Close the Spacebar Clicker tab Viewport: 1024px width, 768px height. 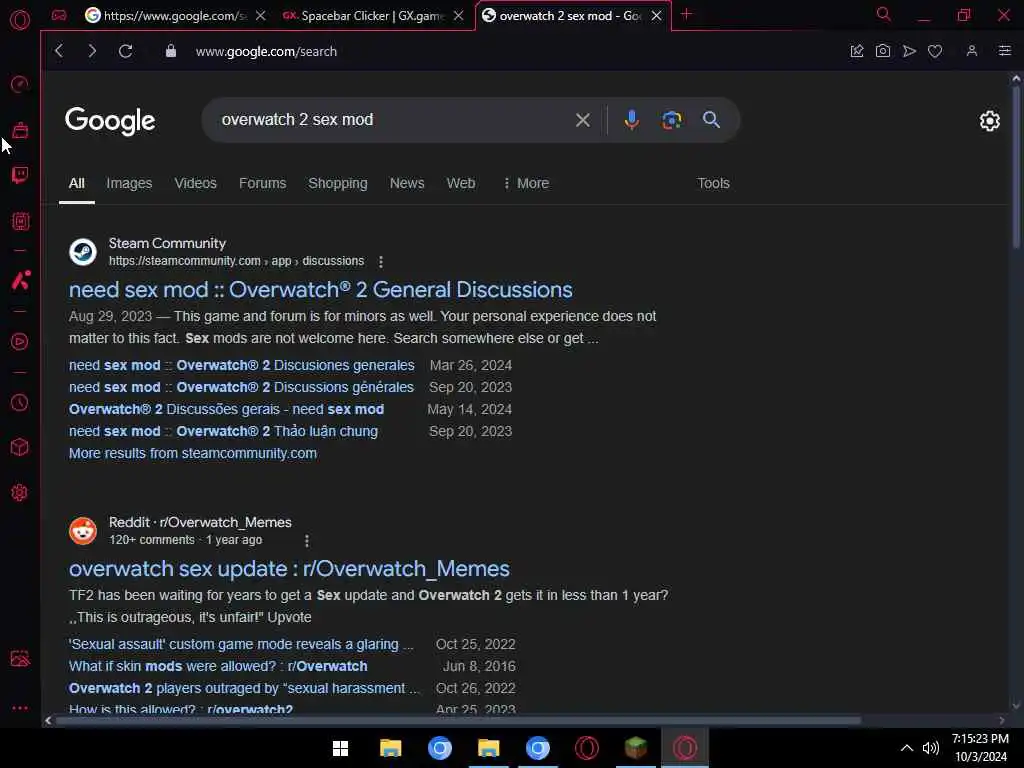[x=459, y=16]
